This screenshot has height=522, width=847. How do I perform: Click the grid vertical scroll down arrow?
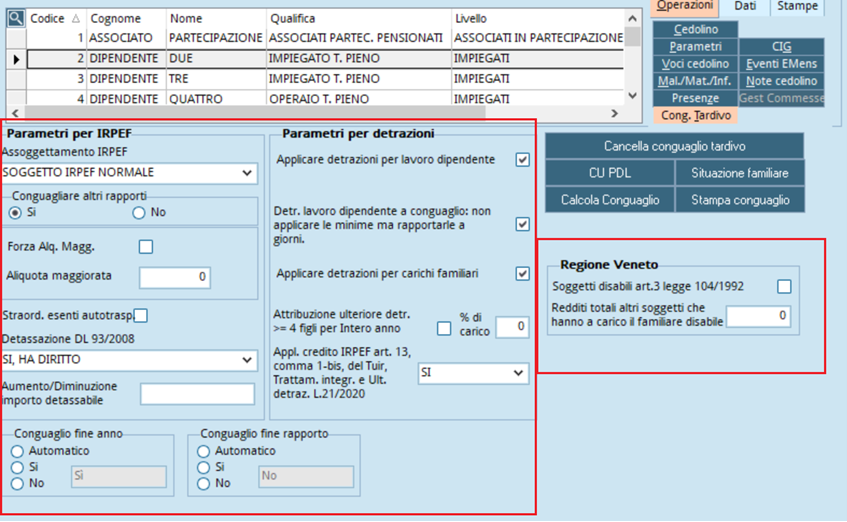point(633,96)
